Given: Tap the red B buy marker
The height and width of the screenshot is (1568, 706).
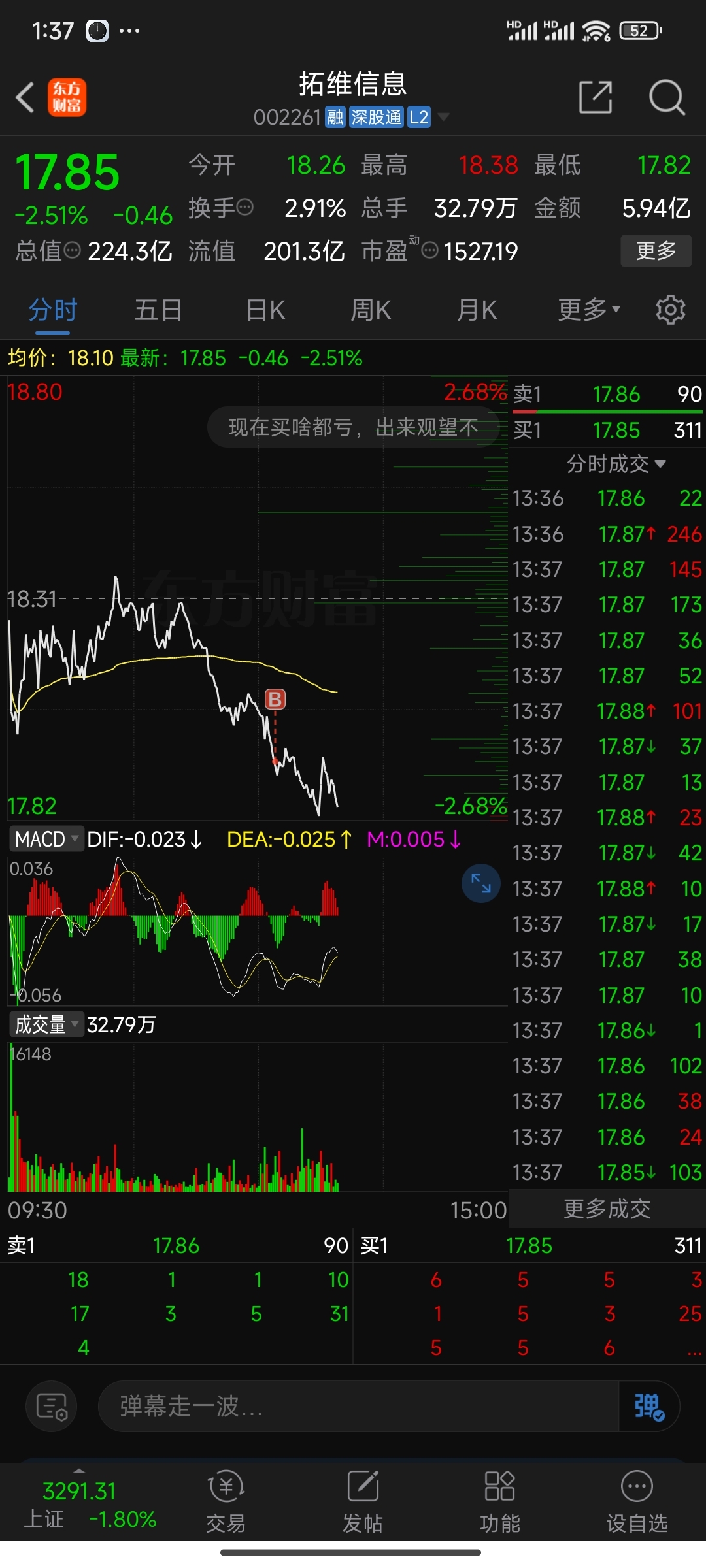Looking at the screenshot, I should pyautogui.click(x=275, y=699).
